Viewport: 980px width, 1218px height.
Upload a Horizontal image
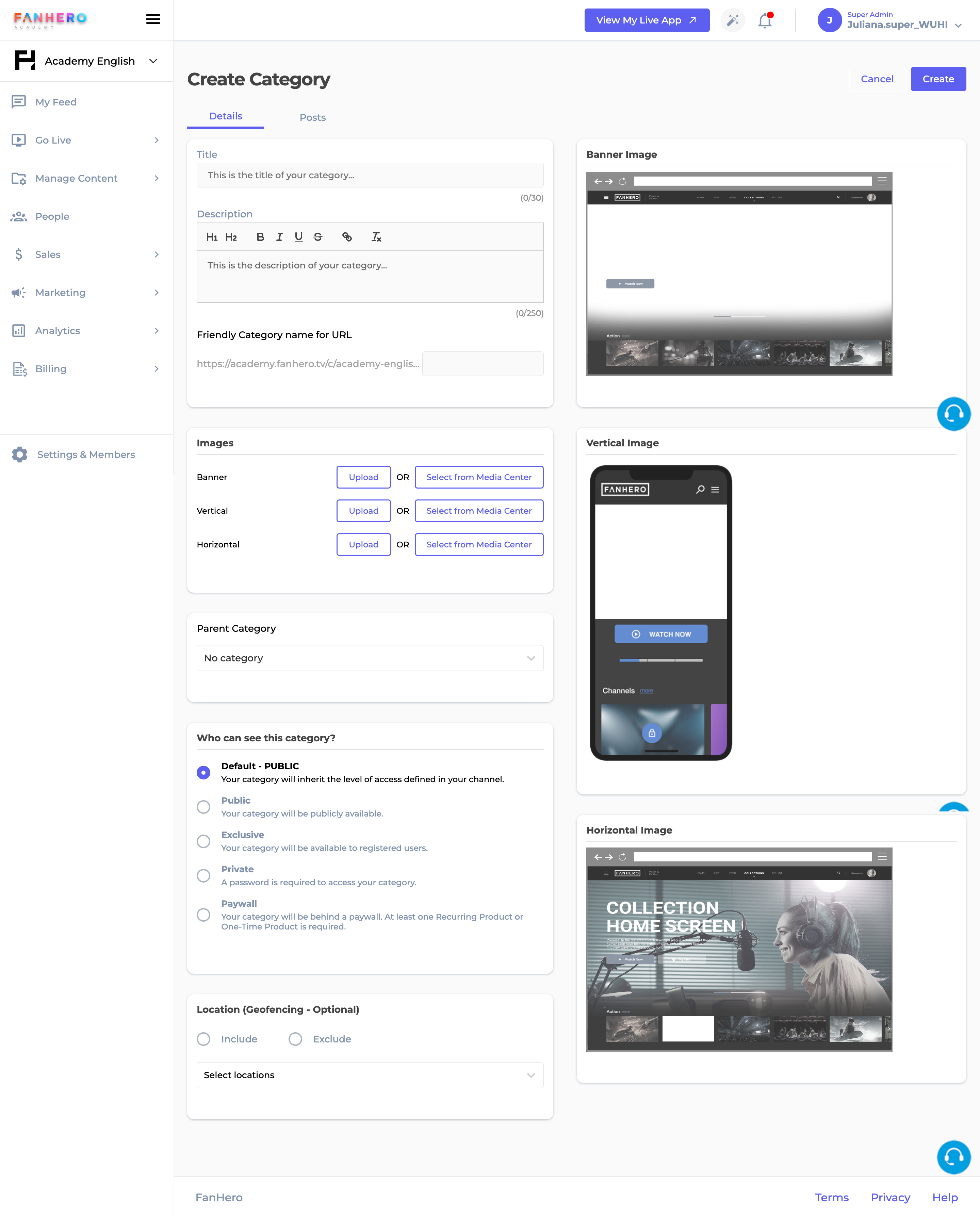click(x=363, y=545)
